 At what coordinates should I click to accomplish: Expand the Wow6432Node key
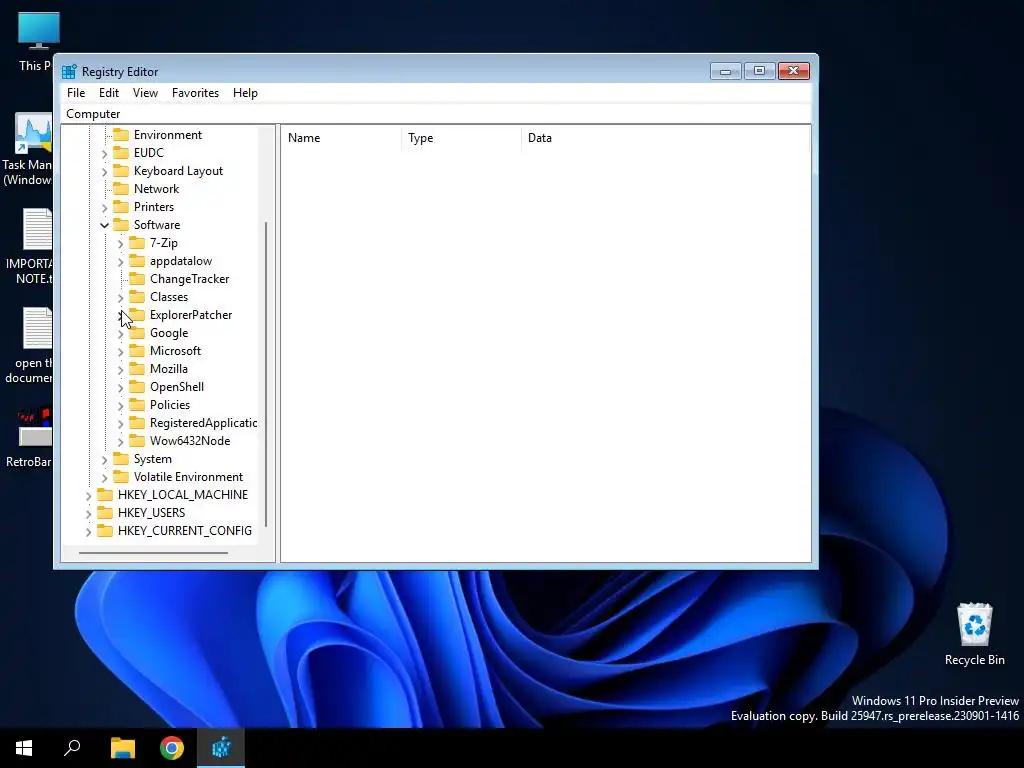pyautogui.click(x=120, y=442)
